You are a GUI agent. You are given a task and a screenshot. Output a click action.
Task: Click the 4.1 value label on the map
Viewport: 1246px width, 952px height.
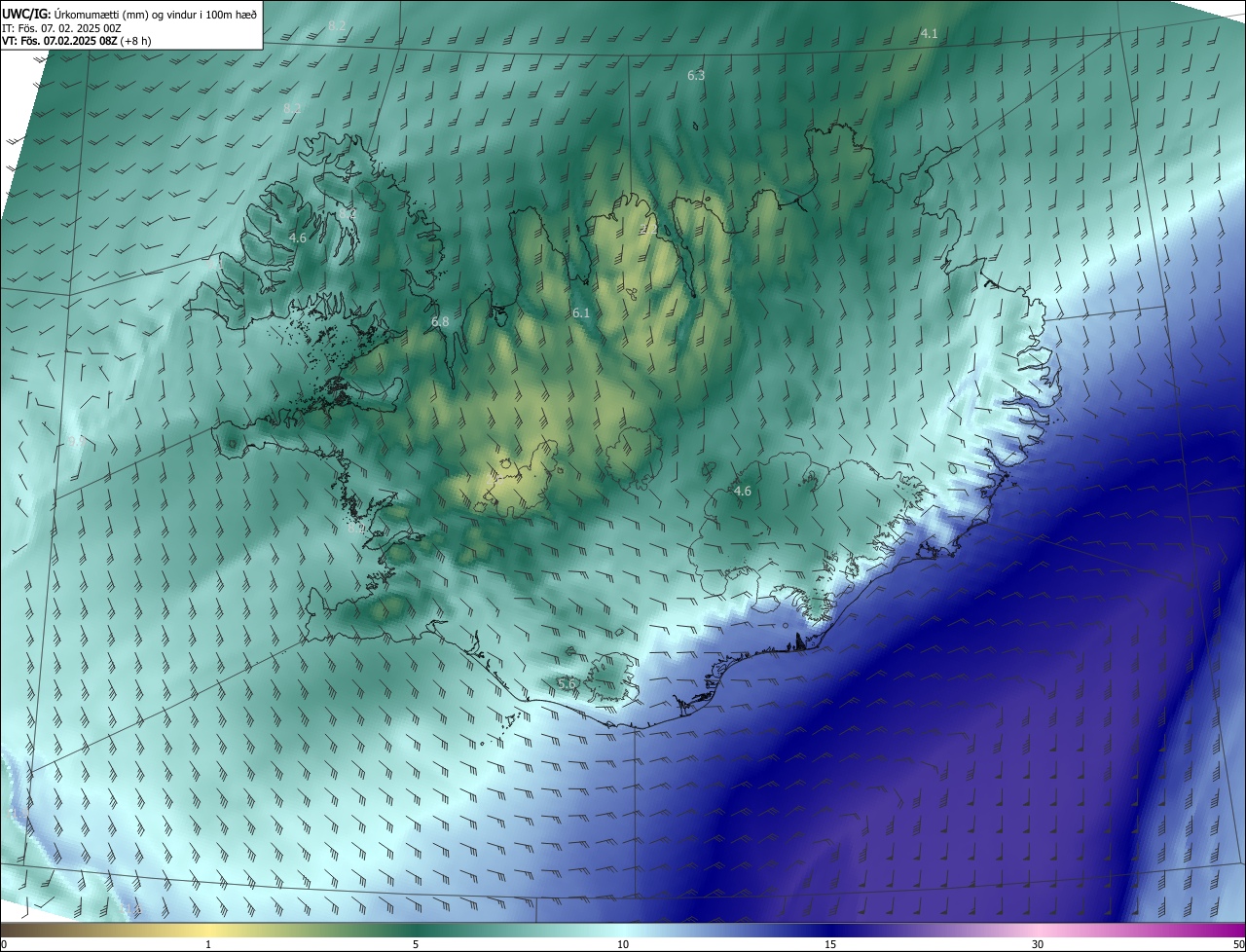(929, 34)
